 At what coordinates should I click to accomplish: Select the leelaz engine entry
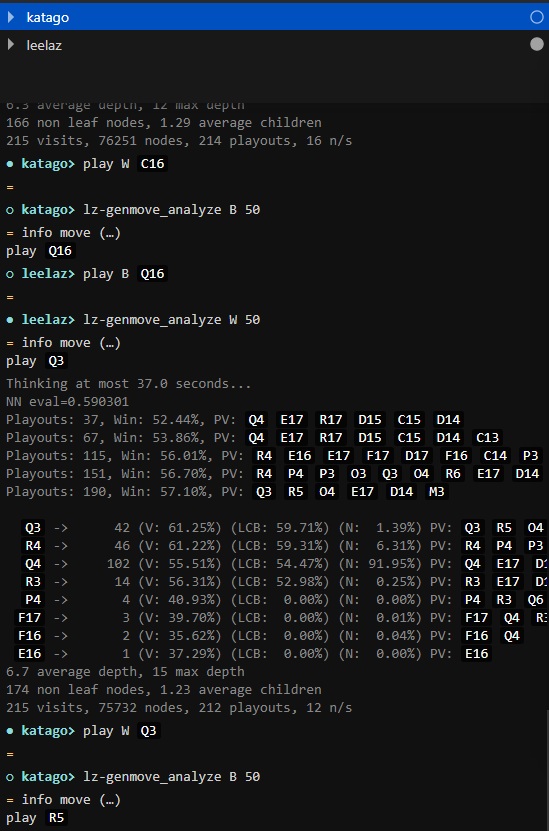(274, 45)
